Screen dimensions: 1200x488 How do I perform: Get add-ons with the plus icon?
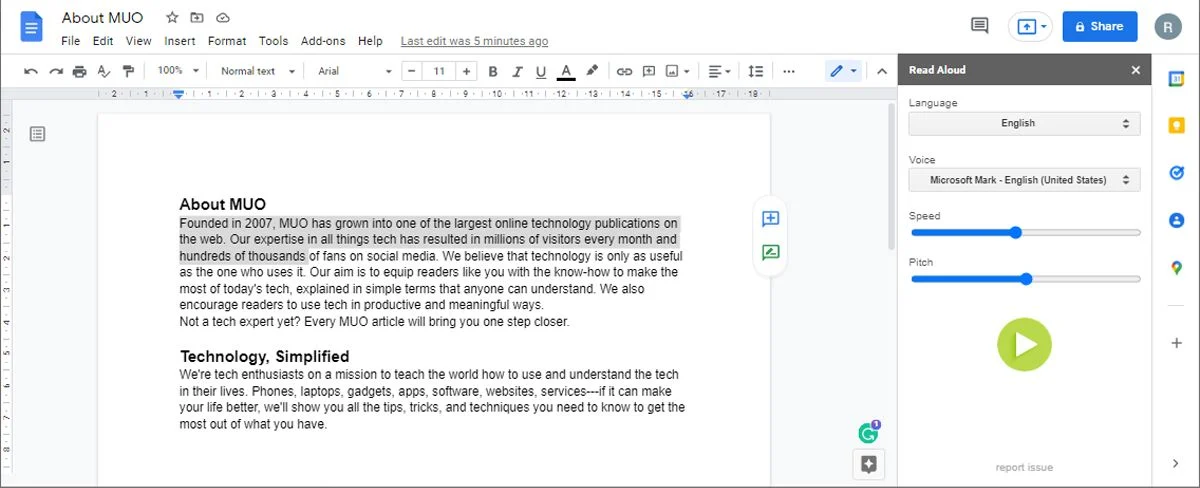pos(1176,343)
